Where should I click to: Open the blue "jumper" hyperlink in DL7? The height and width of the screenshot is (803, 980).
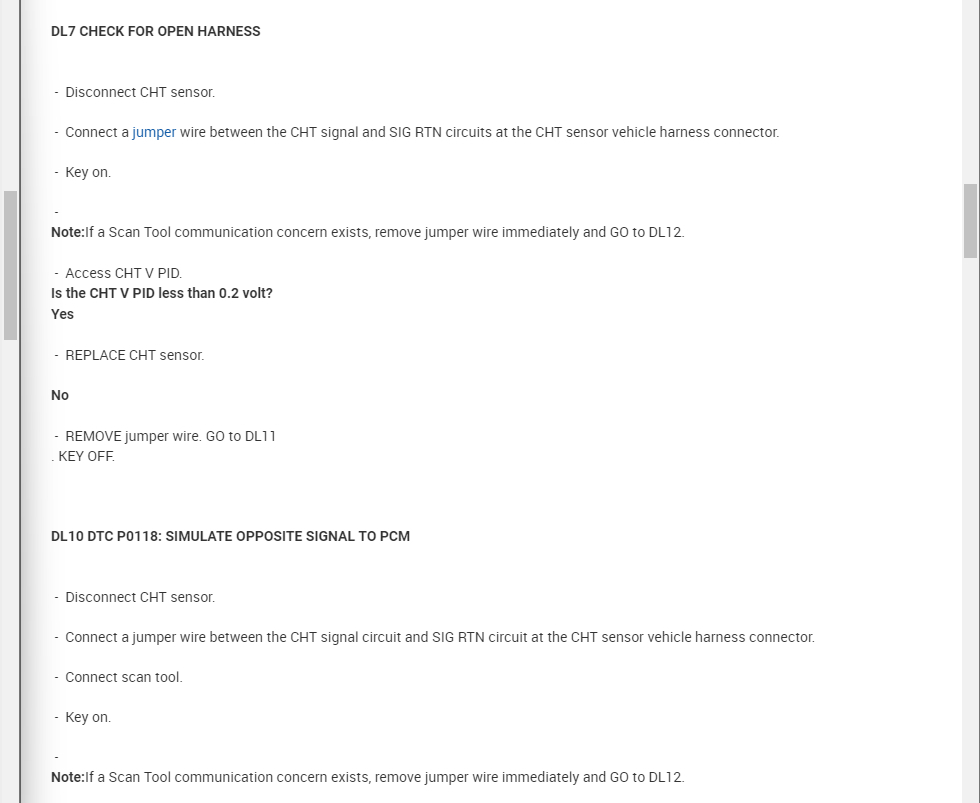[x=154, y=132]
